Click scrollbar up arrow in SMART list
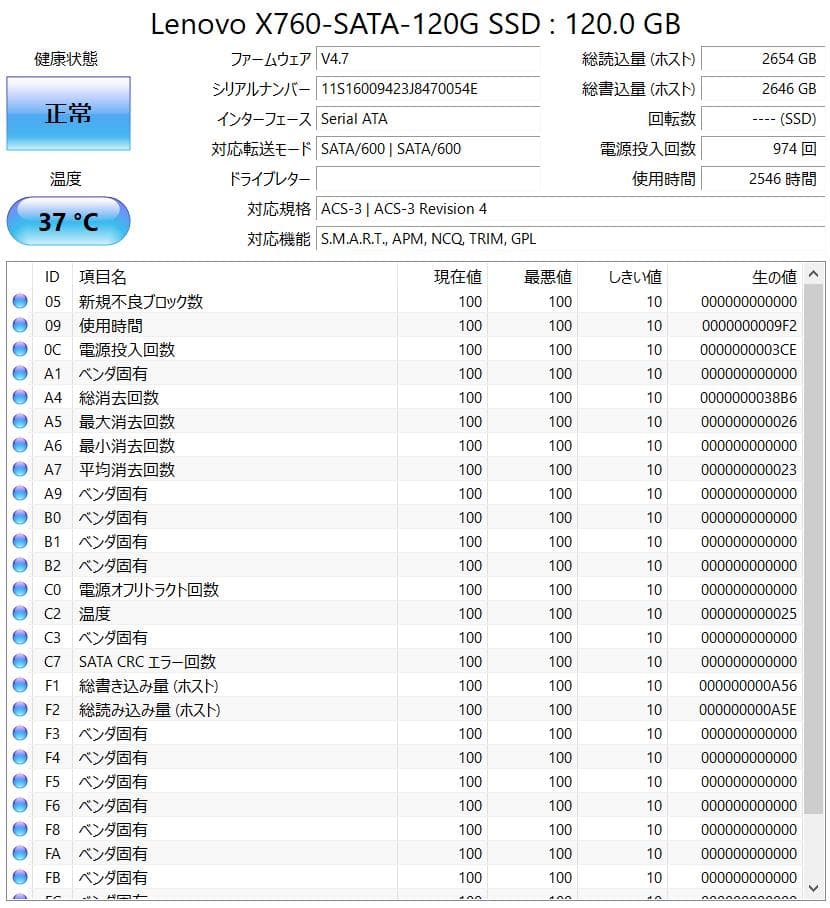 pyautogui.click(x=813, y=274)
